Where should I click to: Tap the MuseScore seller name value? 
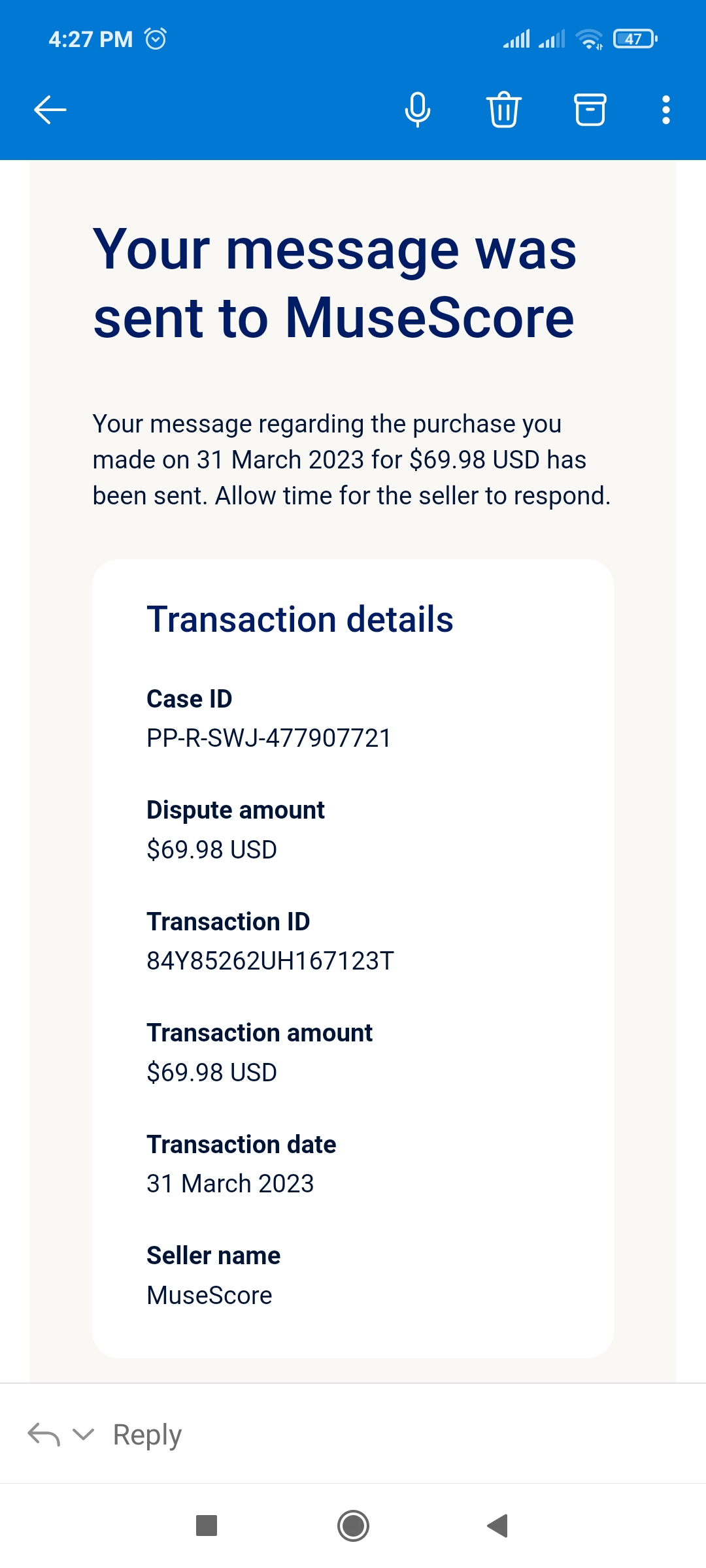[x=209, y=1295]
